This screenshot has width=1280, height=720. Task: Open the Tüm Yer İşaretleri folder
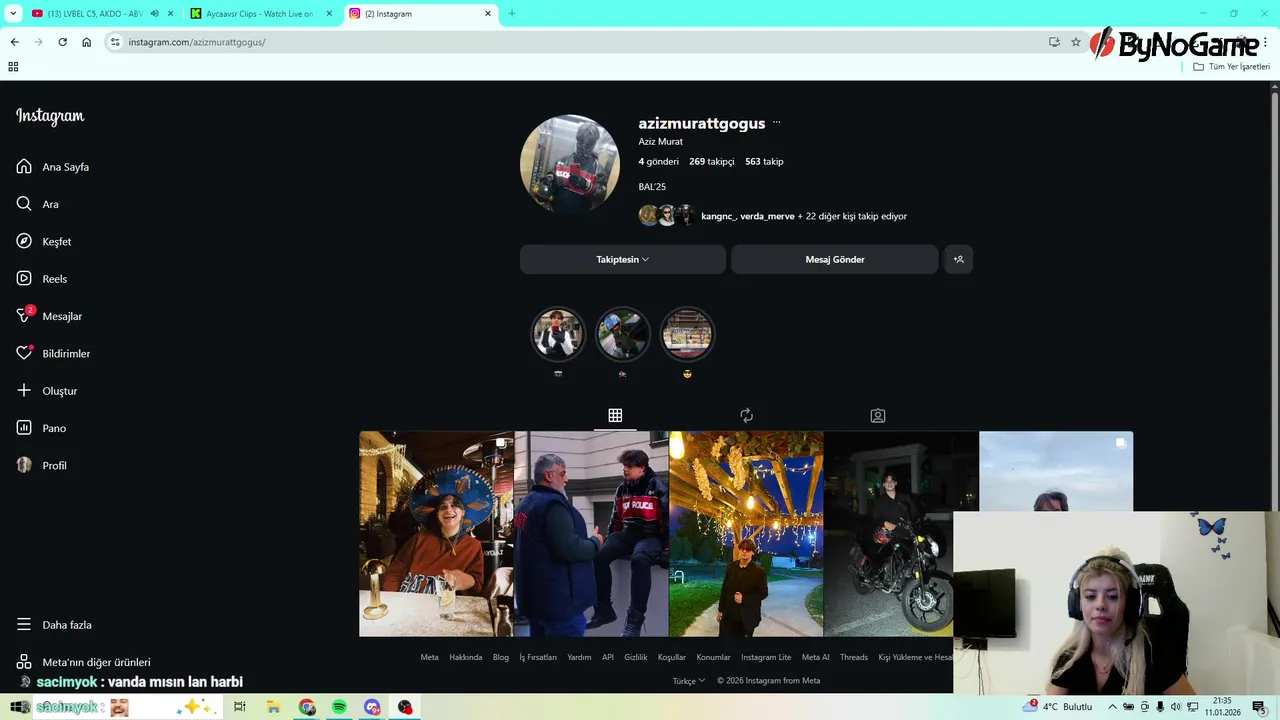[x=1231, y=67]
